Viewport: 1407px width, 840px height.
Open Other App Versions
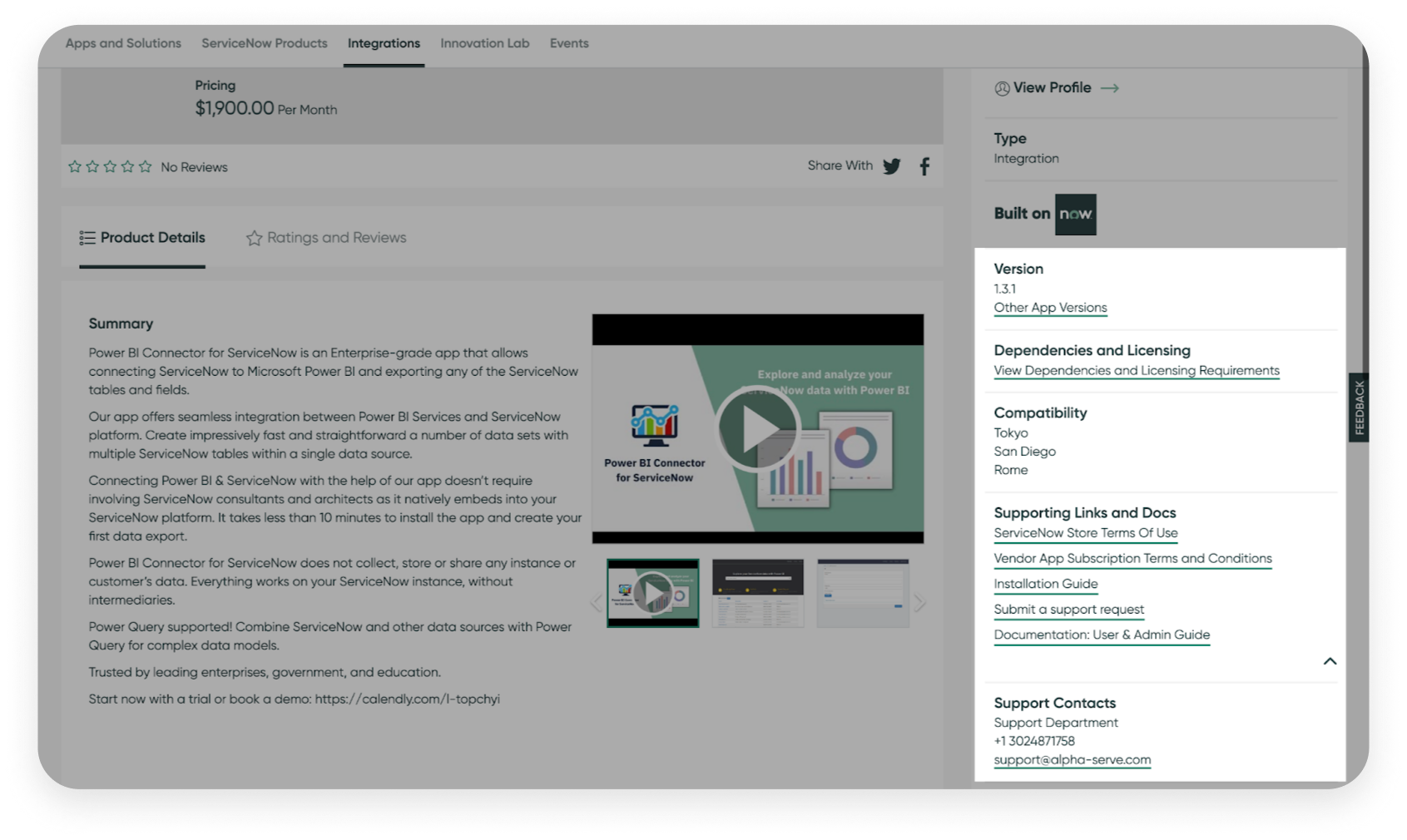coord(1050,308)
